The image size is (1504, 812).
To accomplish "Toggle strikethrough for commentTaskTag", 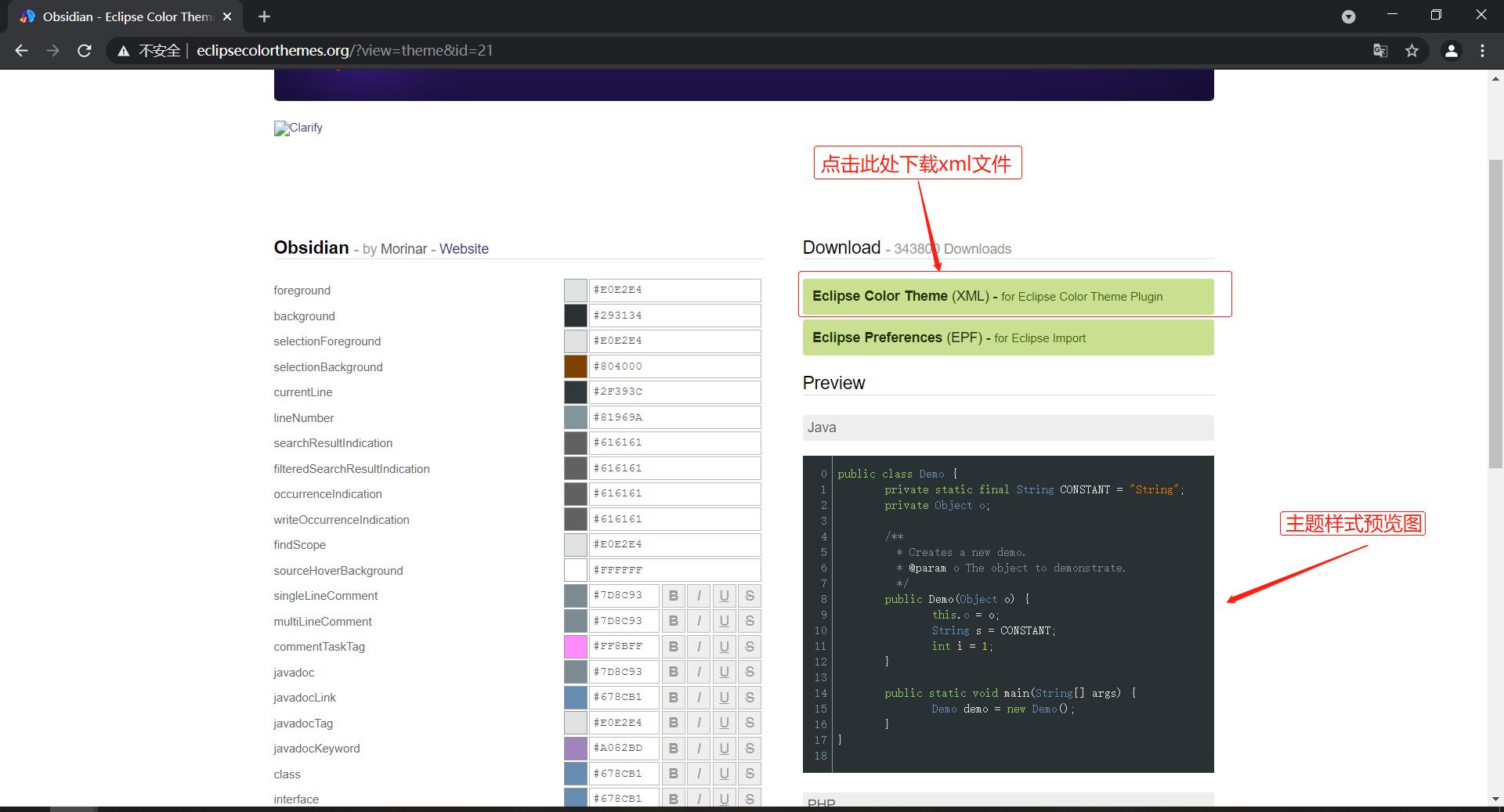I will [x=750, y=647].
